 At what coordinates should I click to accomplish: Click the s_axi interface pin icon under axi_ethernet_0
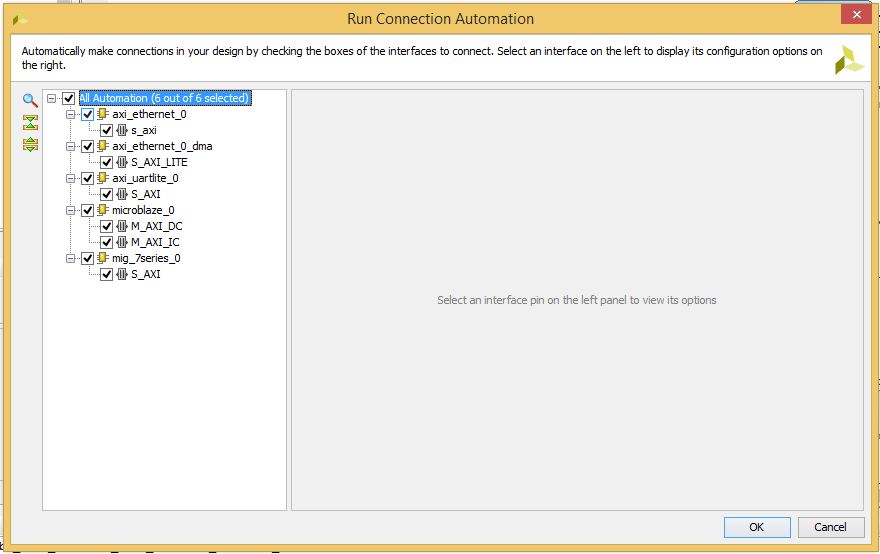coord(122,130)
